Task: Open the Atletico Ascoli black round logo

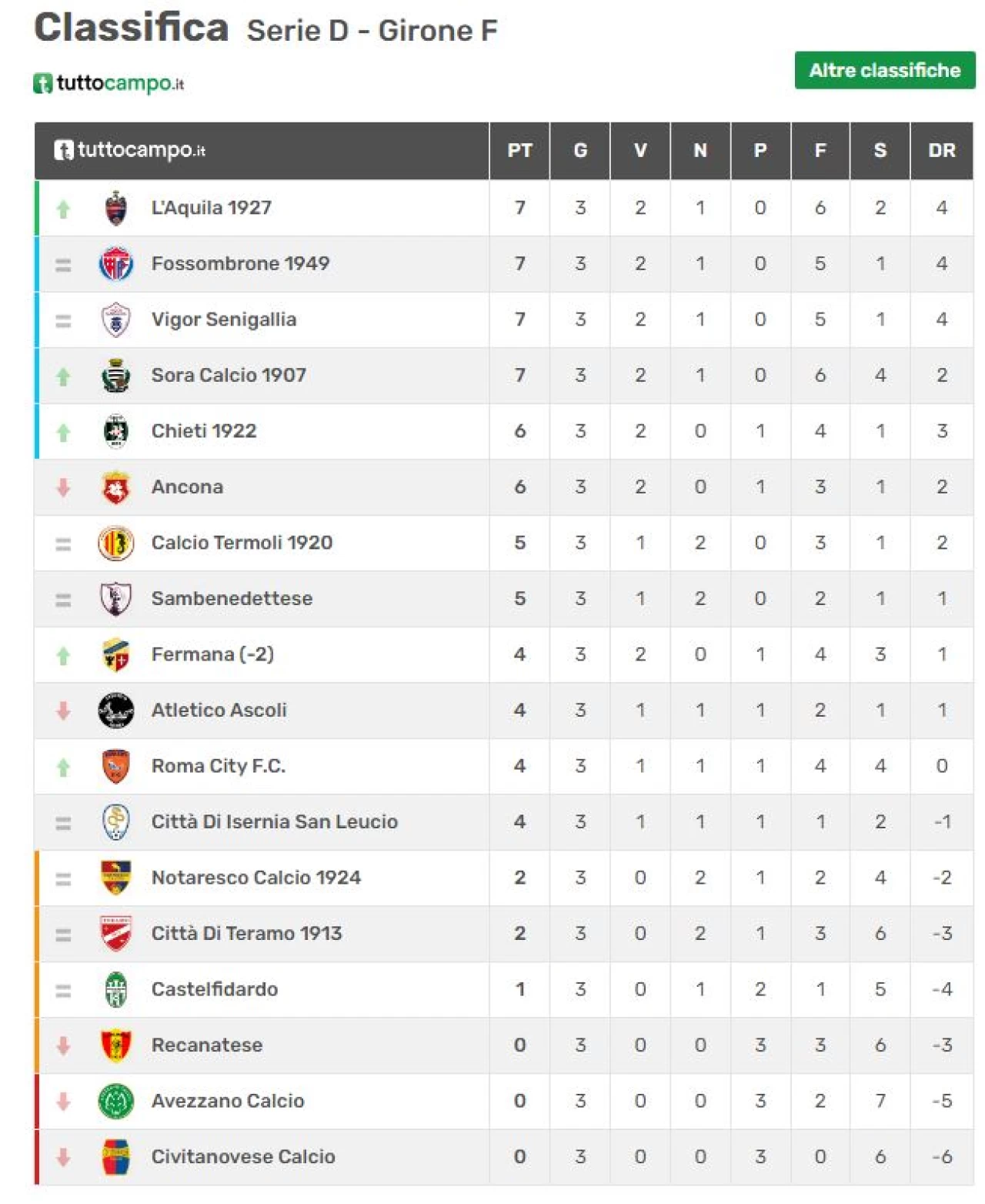Action: [116, 711]
